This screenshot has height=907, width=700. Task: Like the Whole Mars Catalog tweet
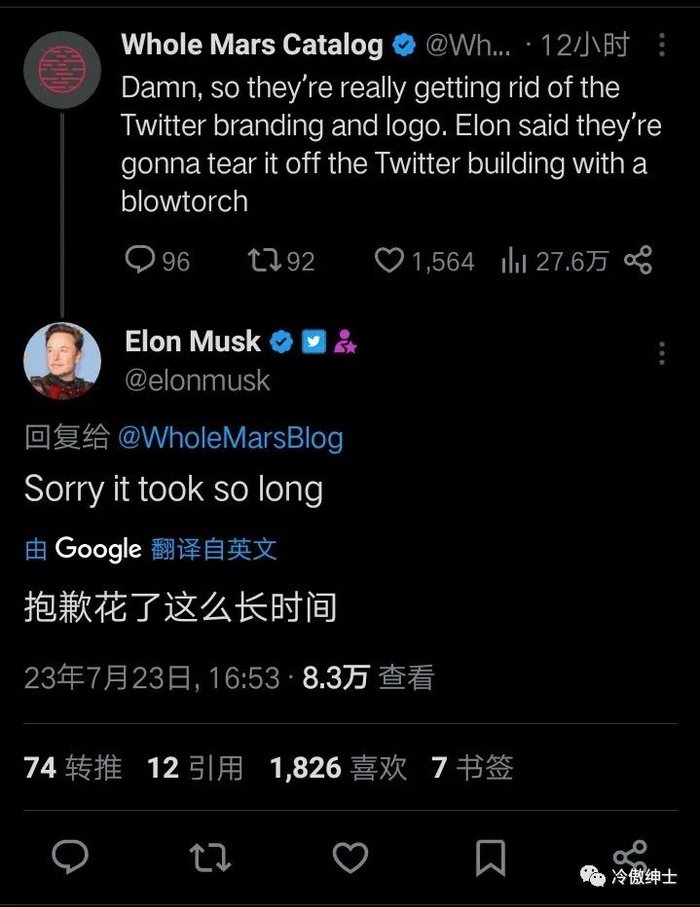click(388, 260)
